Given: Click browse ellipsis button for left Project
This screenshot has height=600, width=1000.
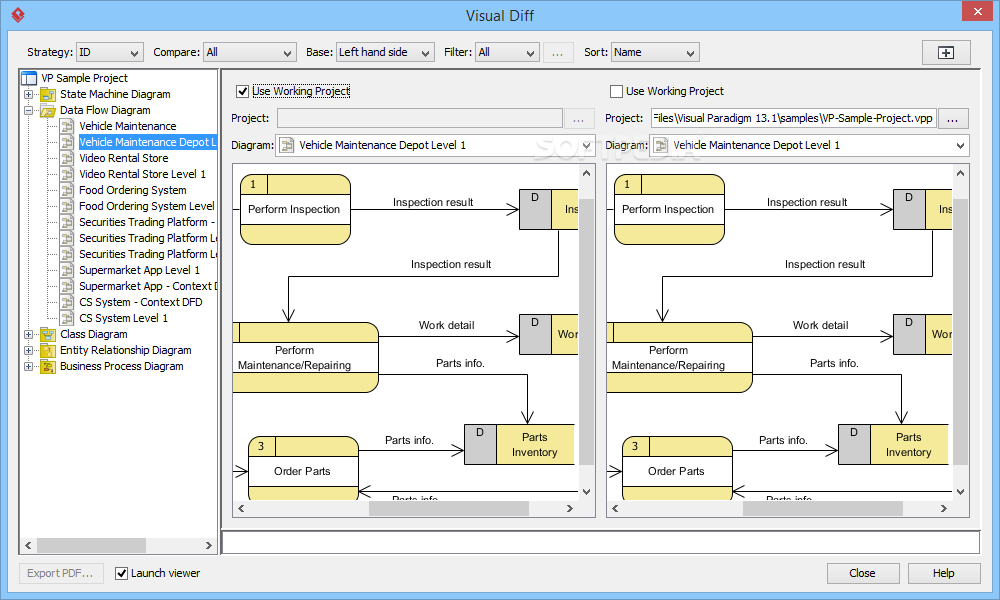Looking at the screenshot, I should coord(578,119).
